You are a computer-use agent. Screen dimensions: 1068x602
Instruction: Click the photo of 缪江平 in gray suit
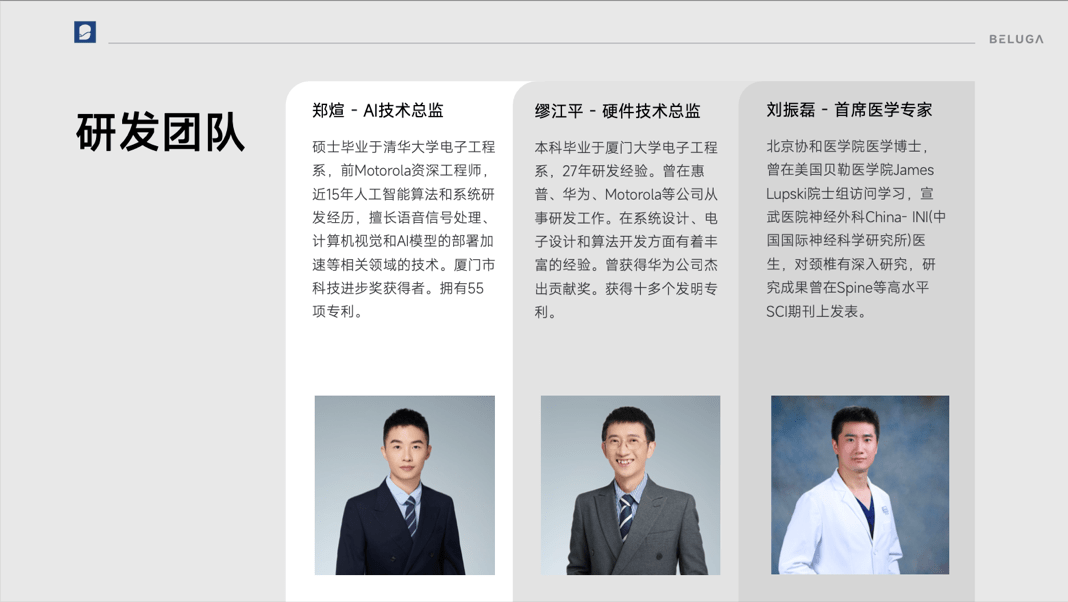click(x=630, y=485)
